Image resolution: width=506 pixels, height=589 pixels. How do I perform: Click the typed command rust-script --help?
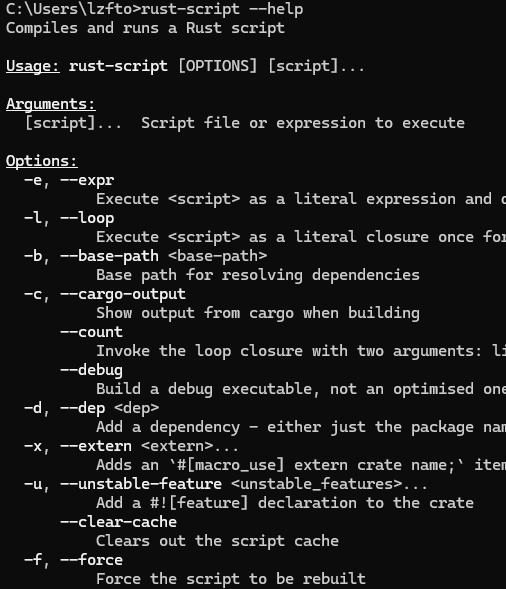(x=222, y=9)
